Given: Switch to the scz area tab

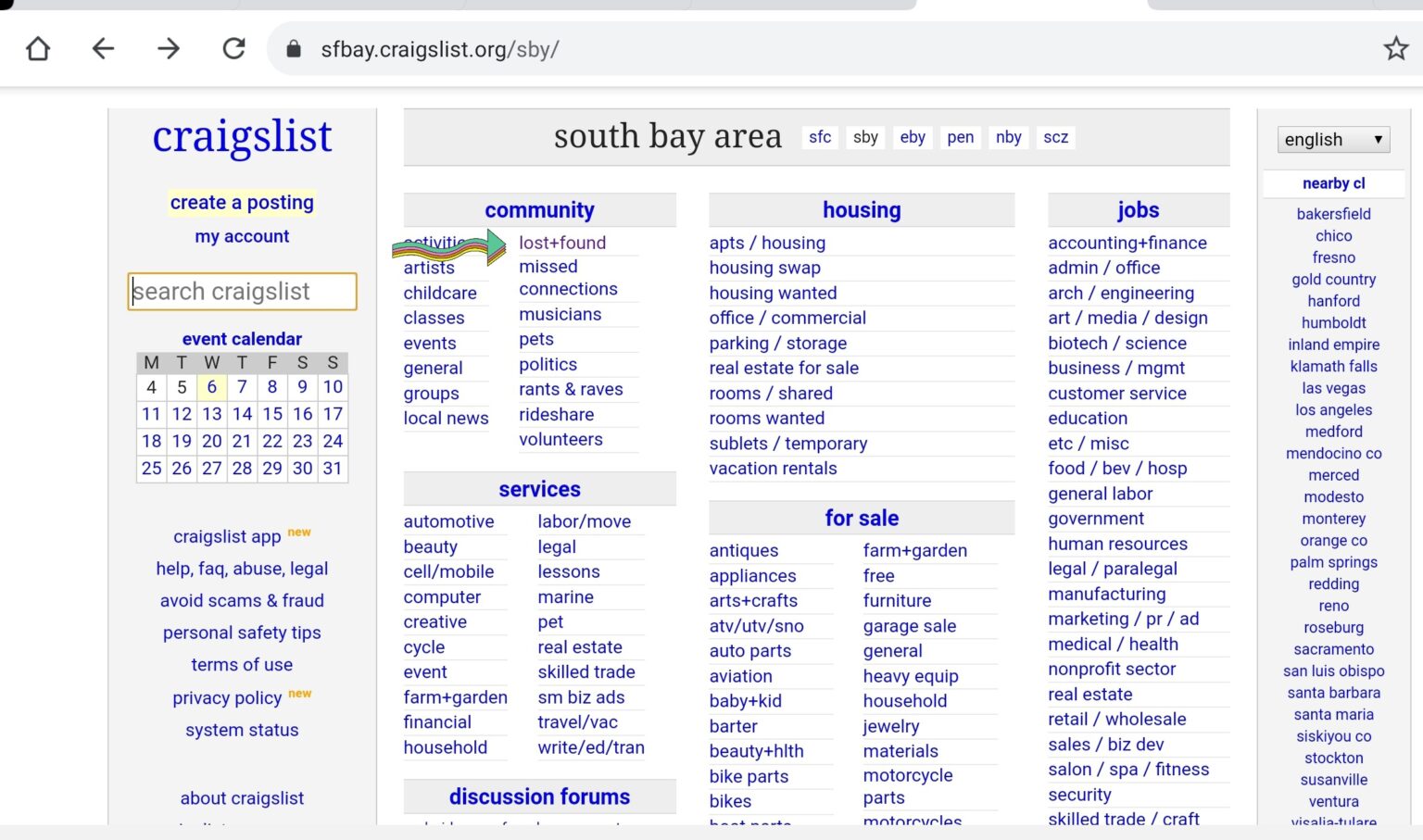Looking at the screenshot, I should (x=1056, y=137).
